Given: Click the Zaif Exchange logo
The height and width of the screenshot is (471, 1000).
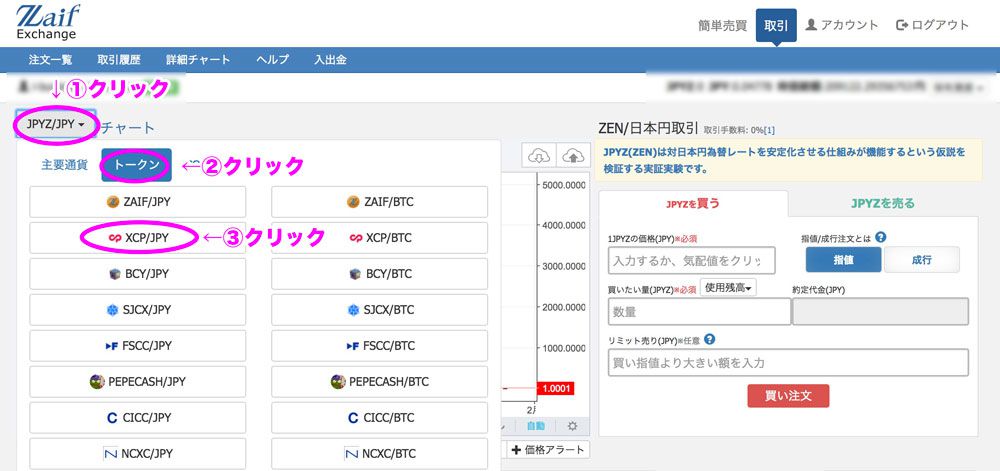Looking at the screenshot, I should coord(48,22).
